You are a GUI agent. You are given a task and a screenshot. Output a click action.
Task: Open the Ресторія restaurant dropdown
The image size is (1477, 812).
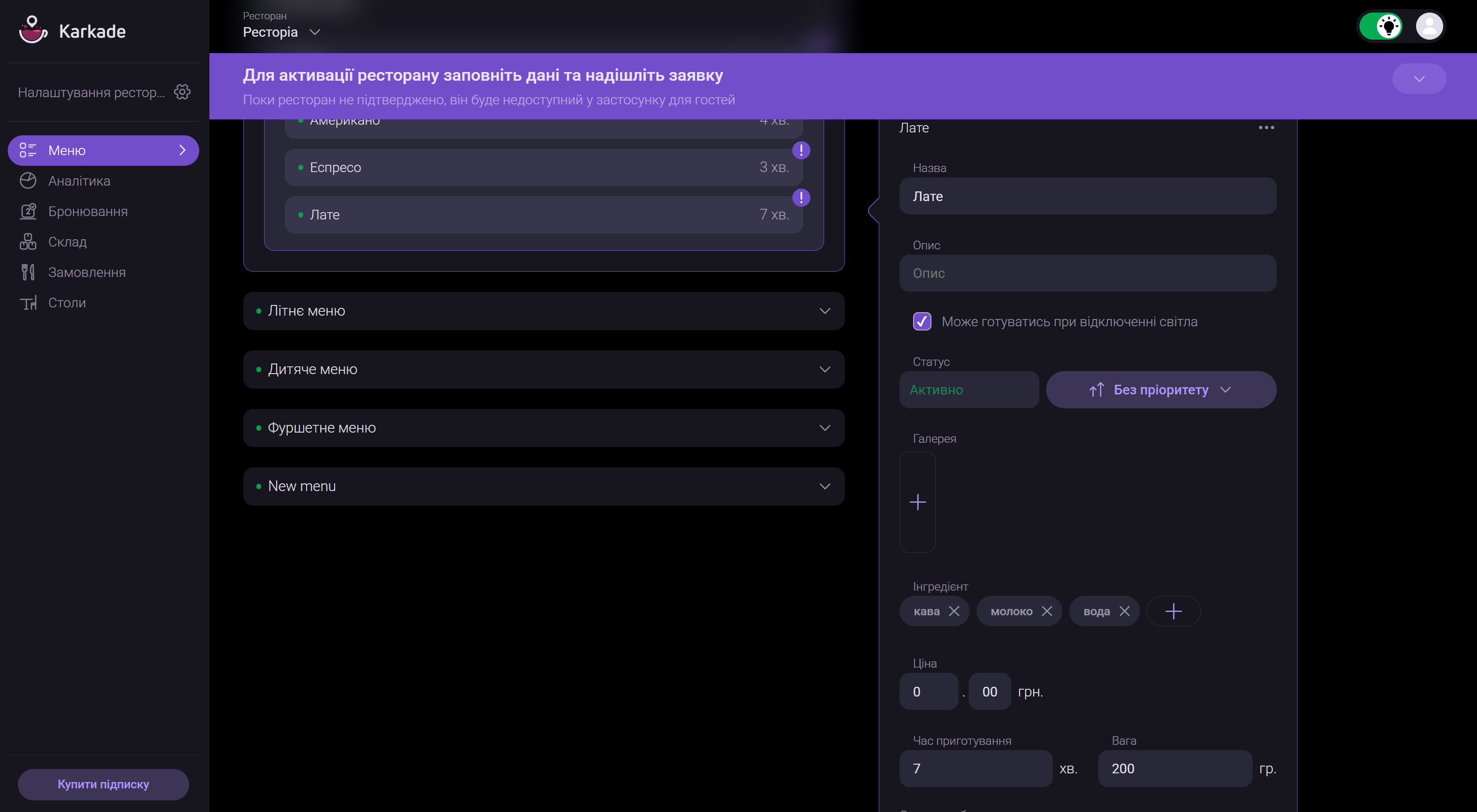[281, 32]
